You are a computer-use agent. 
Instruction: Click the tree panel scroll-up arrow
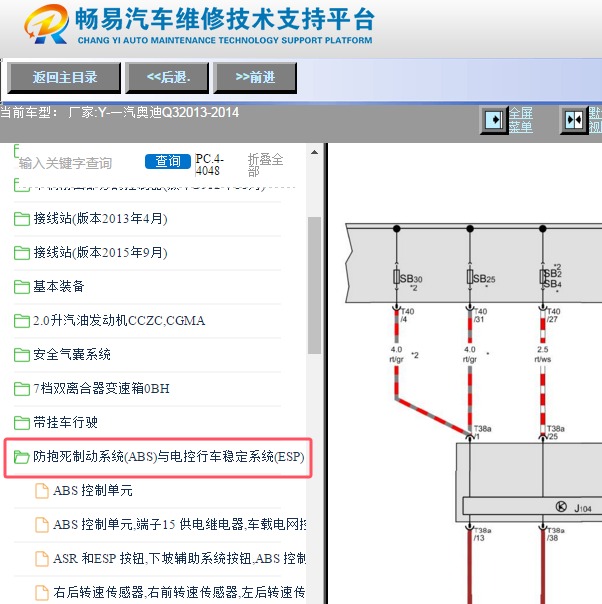pyautogui.click(x=314, y=153)
